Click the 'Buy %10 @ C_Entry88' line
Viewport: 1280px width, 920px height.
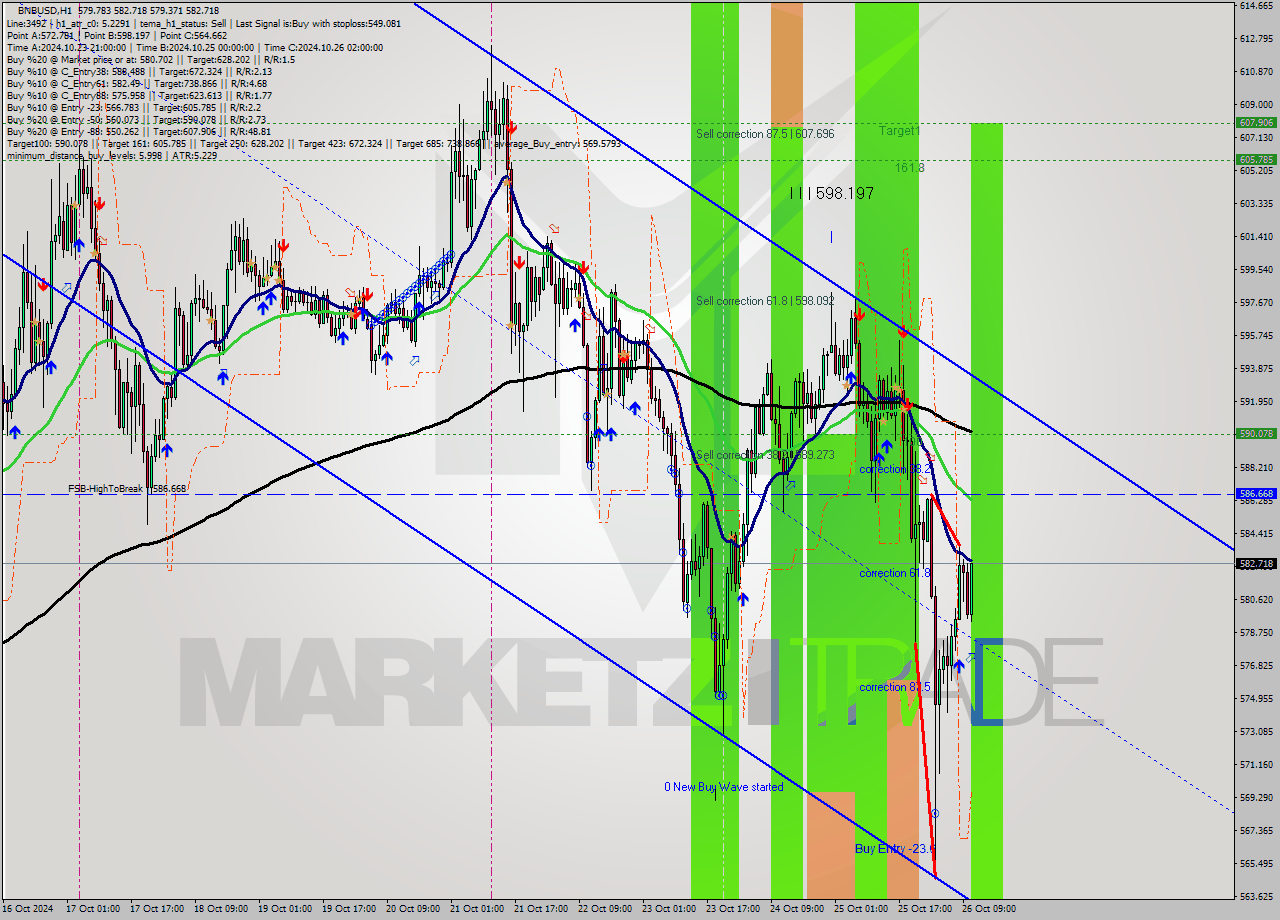pos(138,95)
